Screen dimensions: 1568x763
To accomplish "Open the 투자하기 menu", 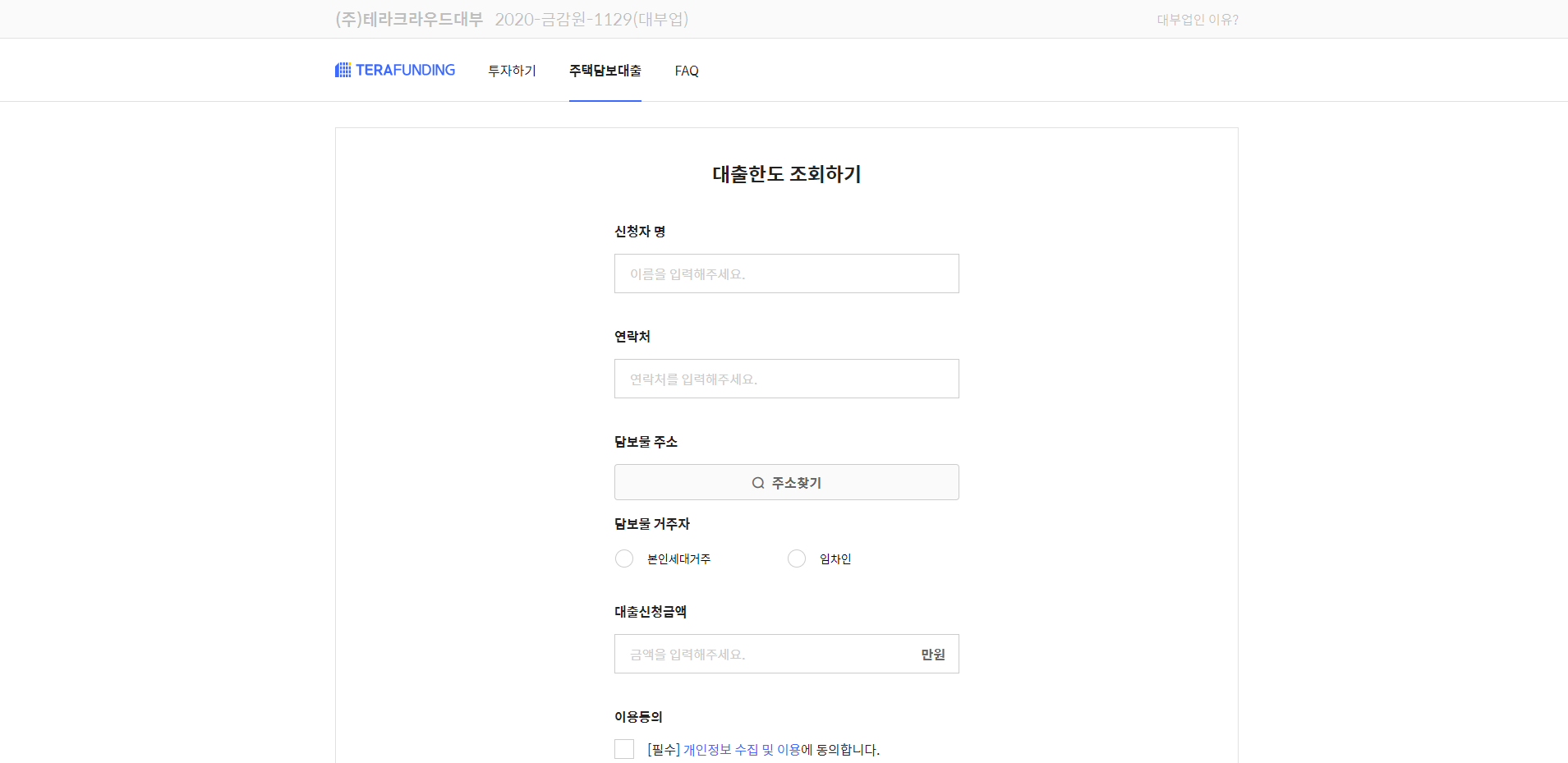I will [x=512, y=71].
